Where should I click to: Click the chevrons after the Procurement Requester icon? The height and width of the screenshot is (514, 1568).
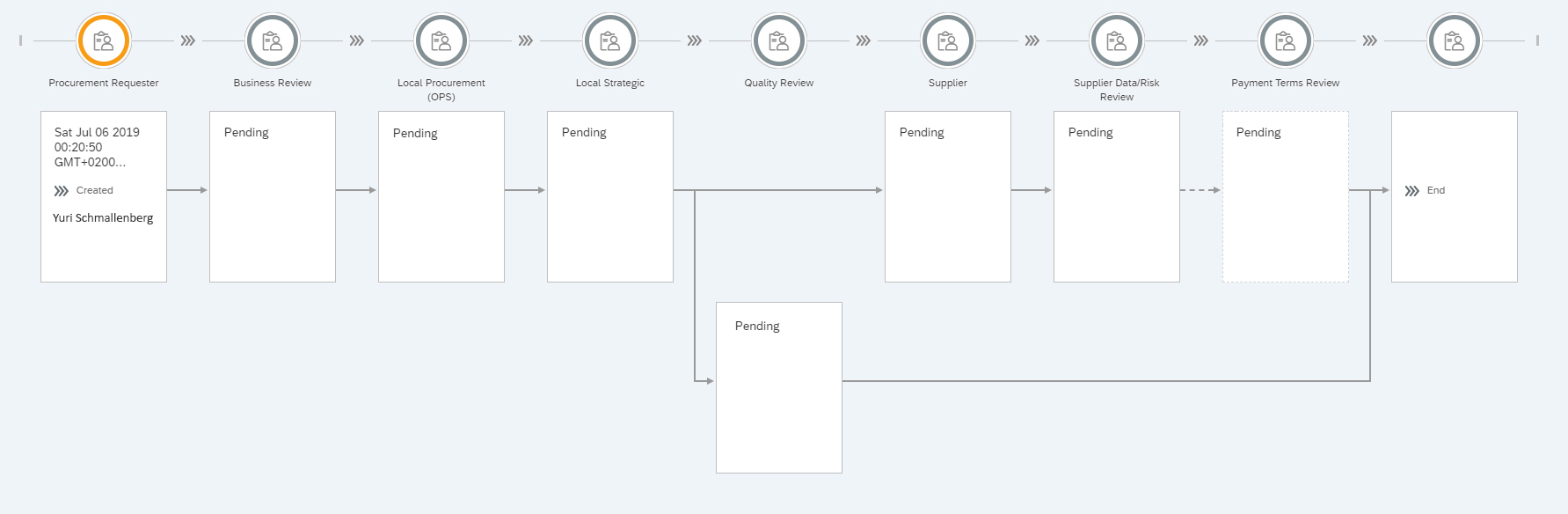click(188, 40)
